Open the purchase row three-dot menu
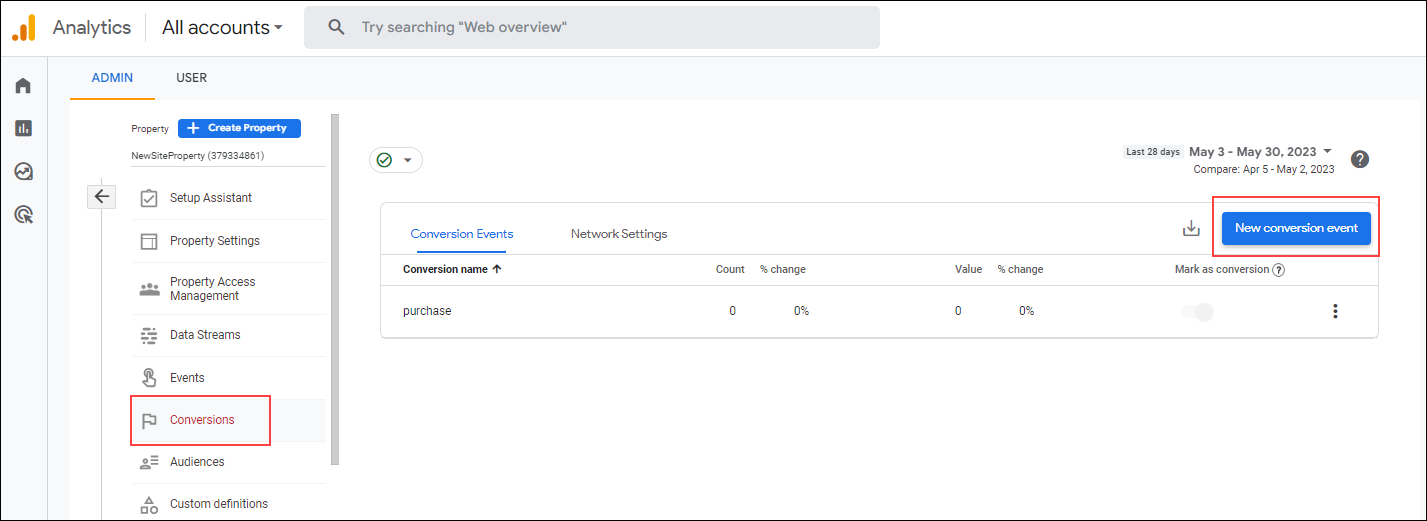The height and width of the screenshot is (521, 1427). click(x=1335, y=311)
